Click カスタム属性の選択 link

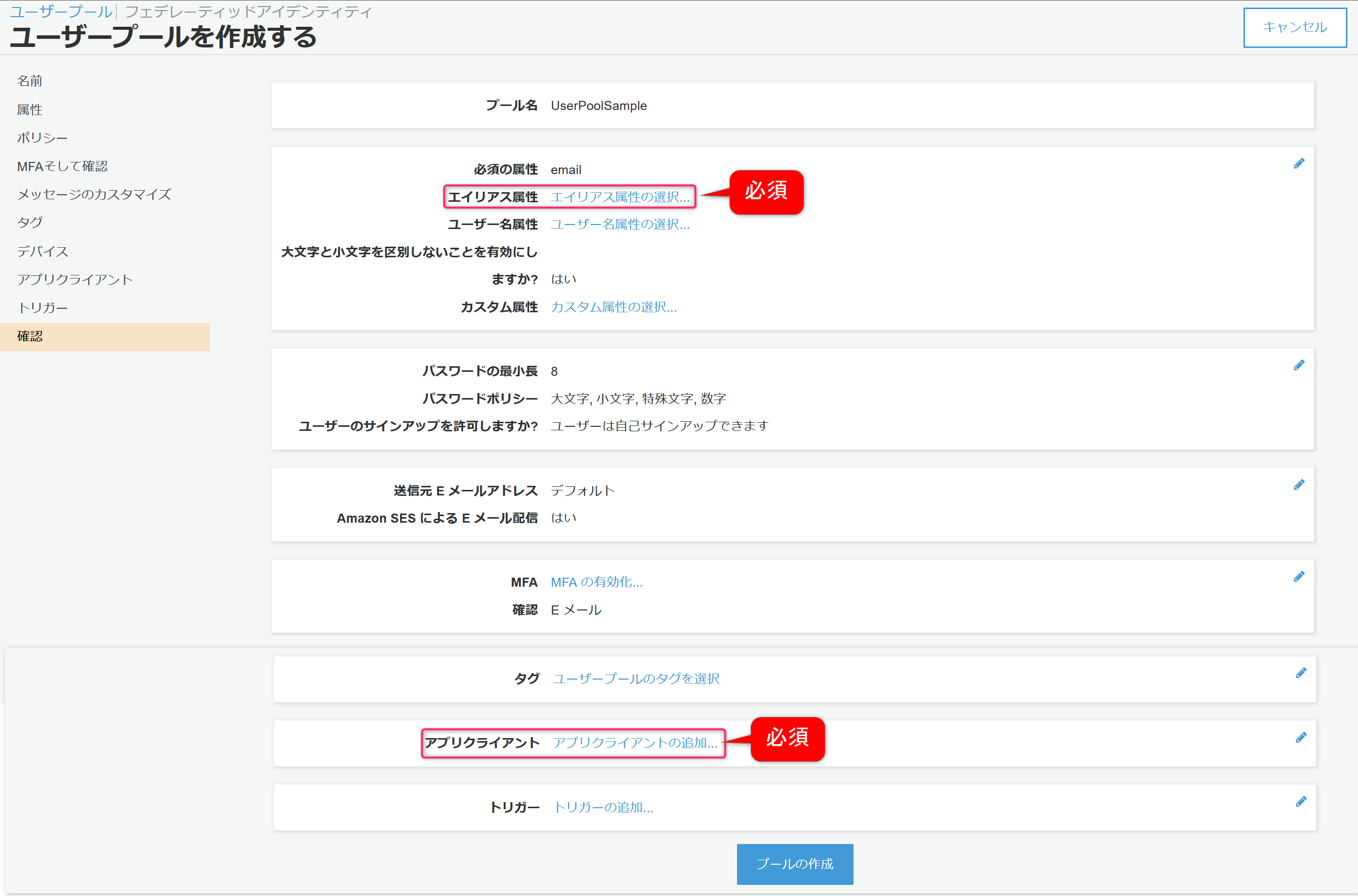coord(613,307)
